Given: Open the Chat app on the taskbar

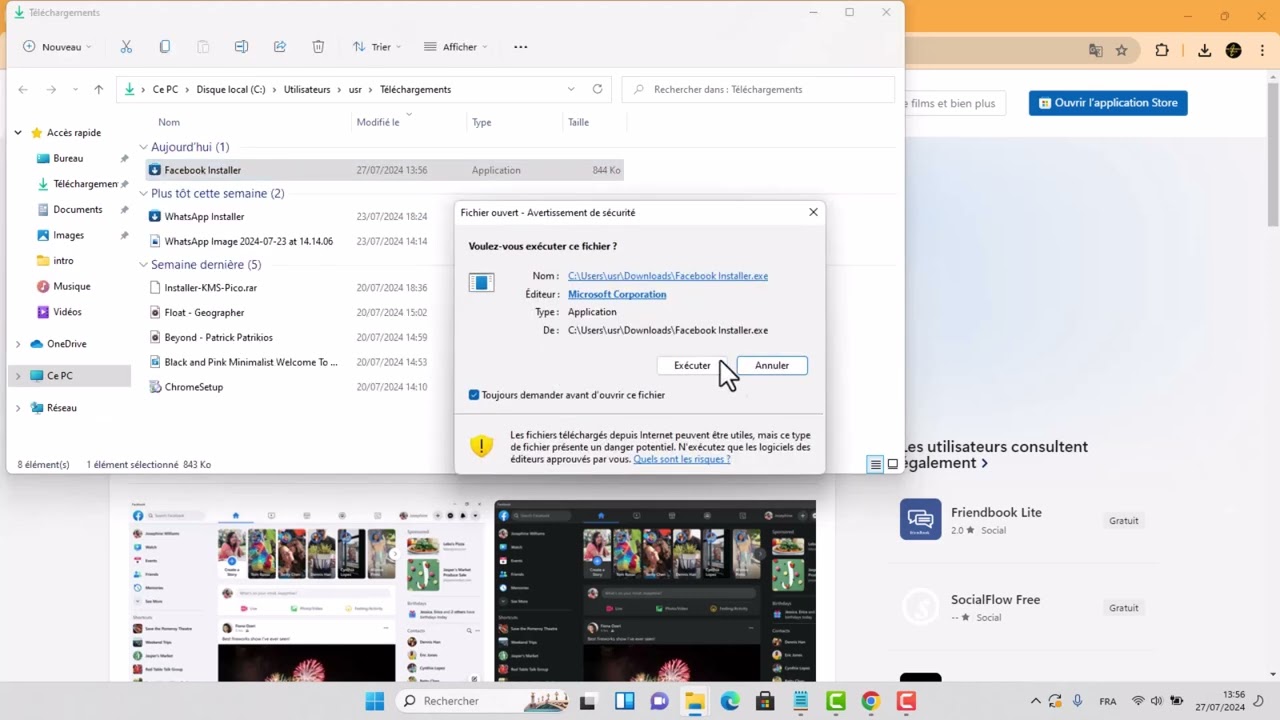Looking at the screenshot, I should coord(659,701).
